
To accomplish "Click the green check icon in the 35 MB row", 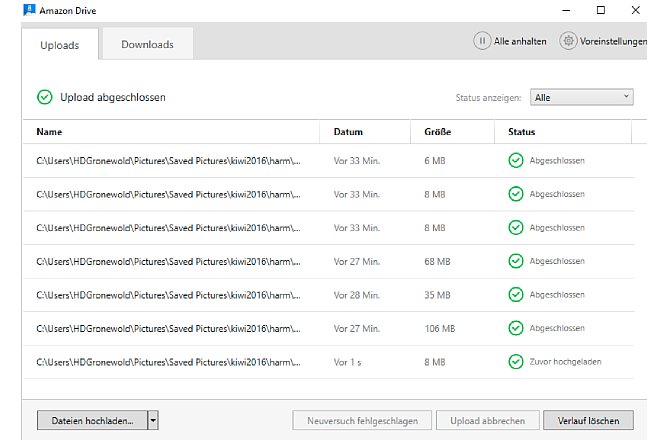I will pyautogui.click(x=516, y=295).
